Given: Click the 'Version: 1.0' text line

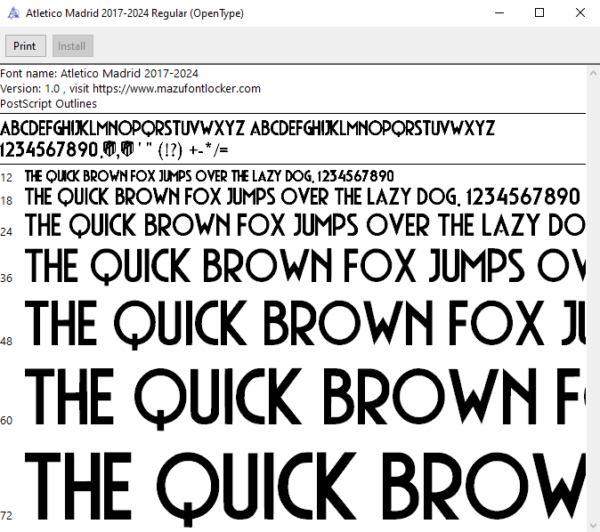Looking at the screenshot, I should point(130,89).
